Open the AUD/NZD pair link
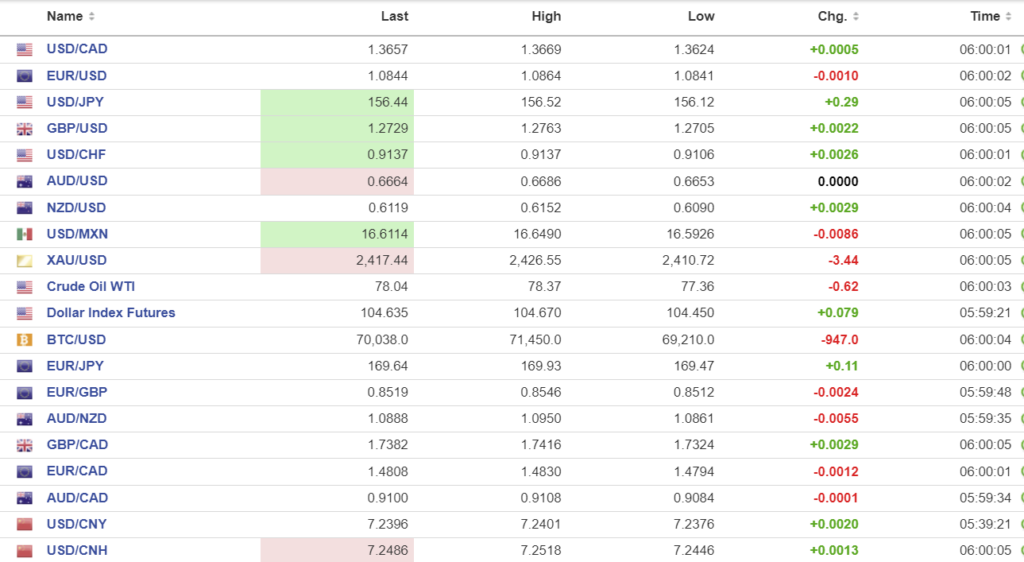1024x562 pixels. (77, 418)
